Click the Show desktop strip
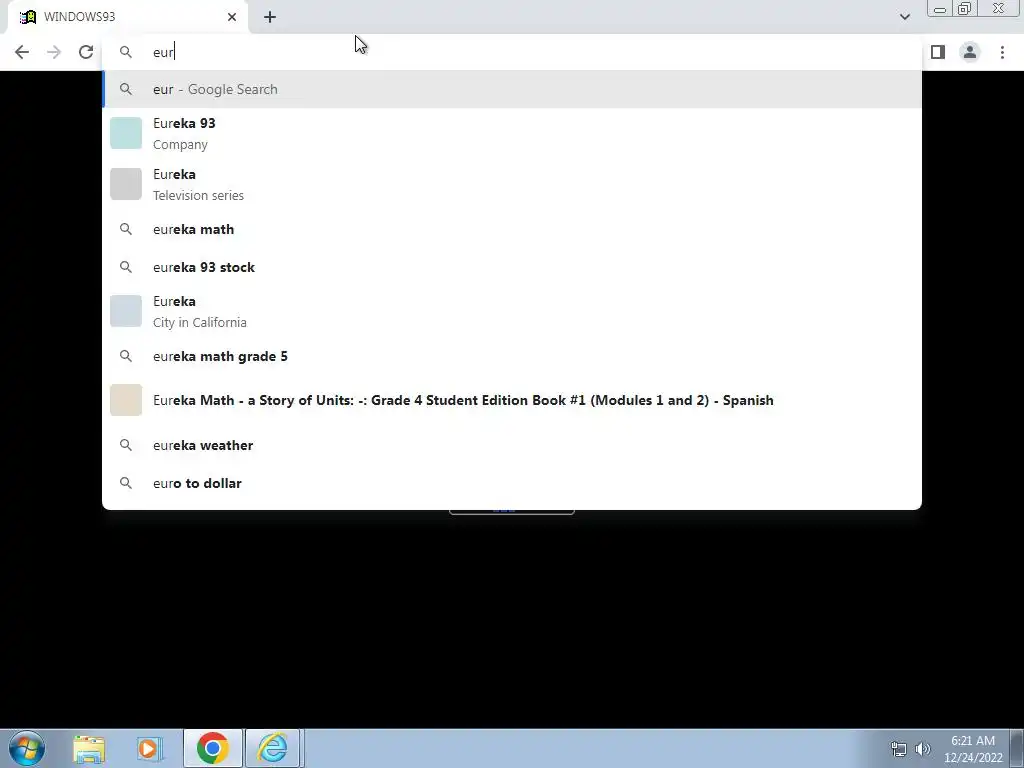The image size is (1024, 768). [x=1017, y=748]
